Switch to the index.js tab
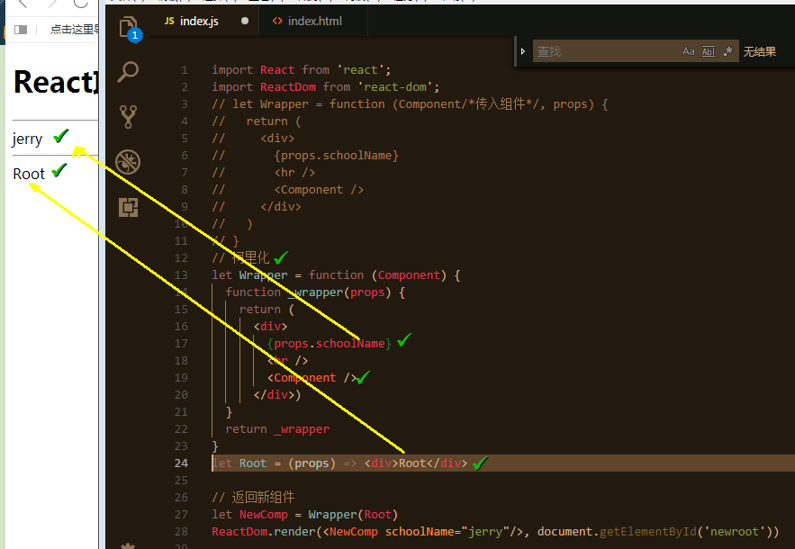Screen dimensions: 795x549 click(x=198, y=21)
